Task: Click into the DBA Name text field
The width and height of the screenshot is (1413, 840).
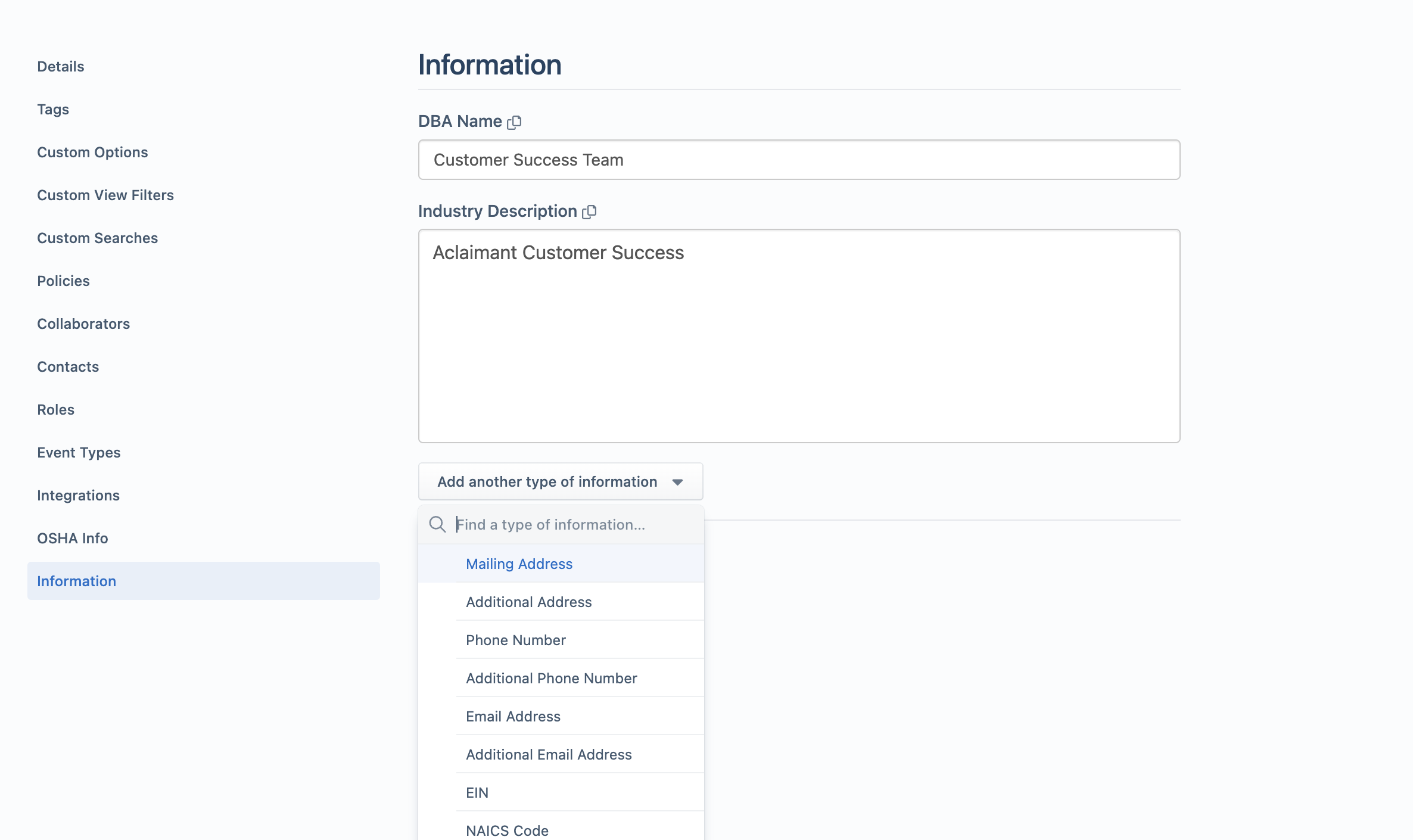Action: pos(799,160)
